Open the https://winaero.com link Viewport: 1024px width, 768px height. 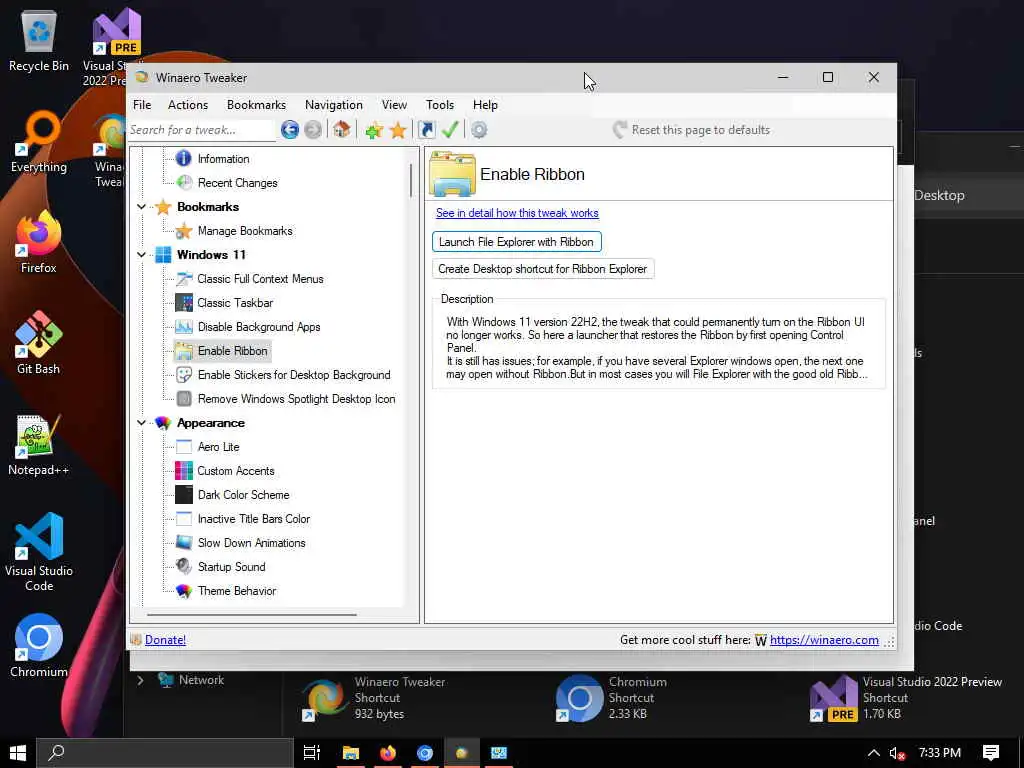pyautogui.click(x=824, y=640)
